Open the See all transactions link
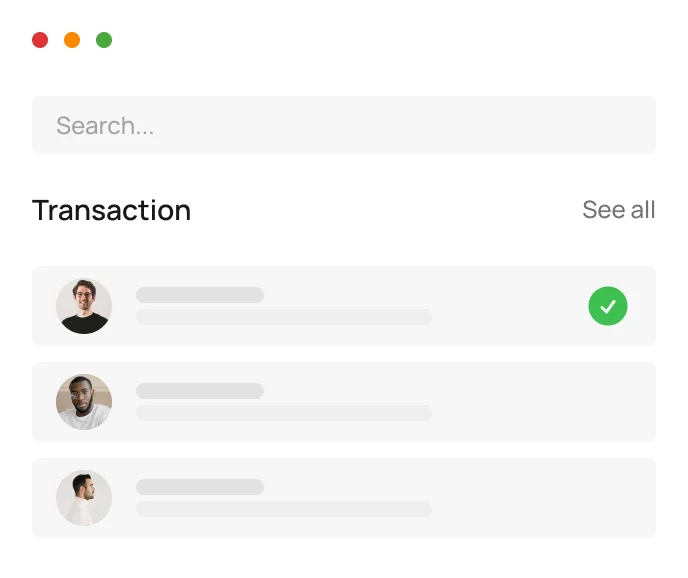The width and height of the screenshot is (688, 578). tap(618, 210)
